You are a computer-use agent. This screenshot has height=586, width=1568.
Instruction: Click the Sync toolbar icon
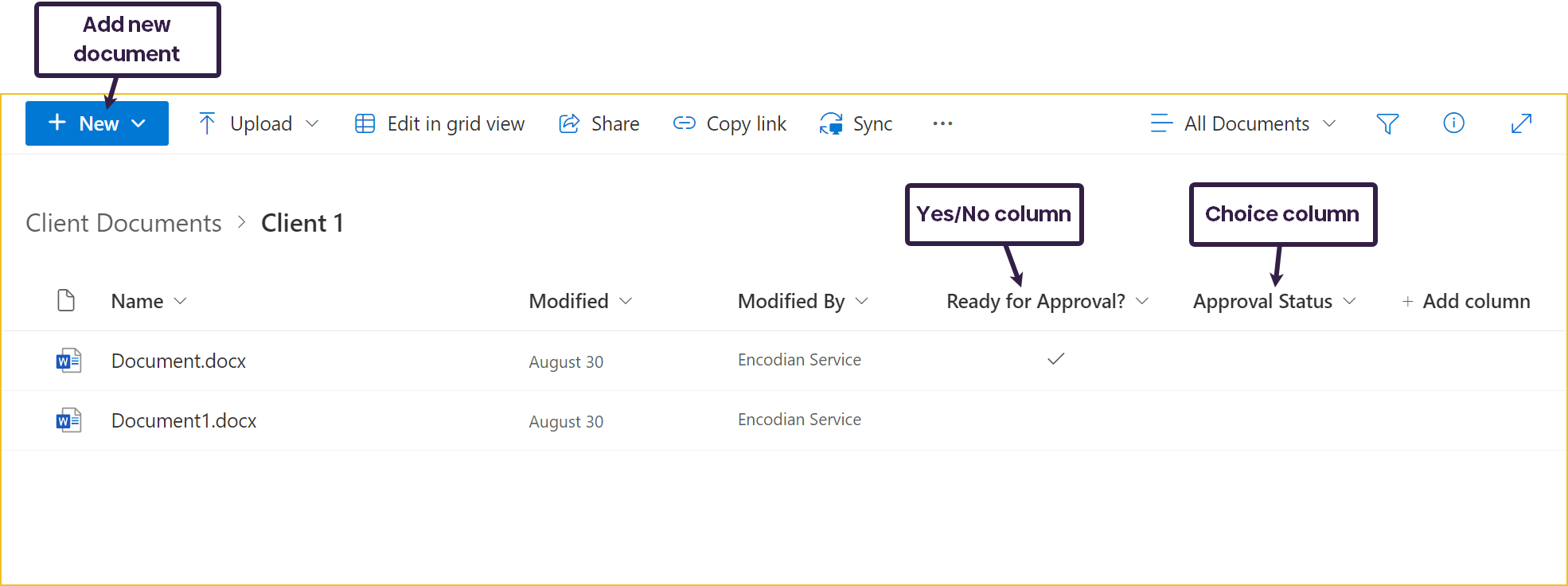pyautogui.click(x=831, y=123)
